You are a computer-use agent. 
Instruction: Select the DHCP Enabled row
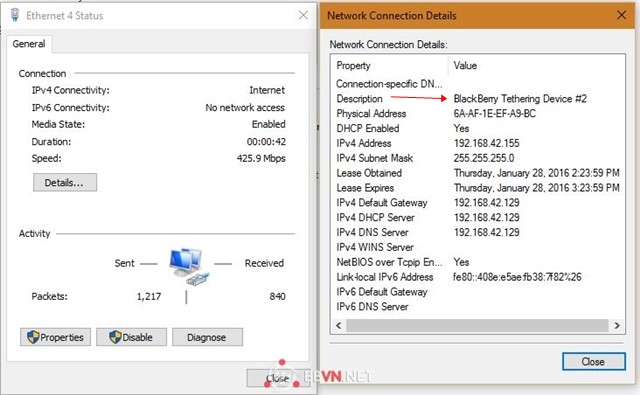477,128
